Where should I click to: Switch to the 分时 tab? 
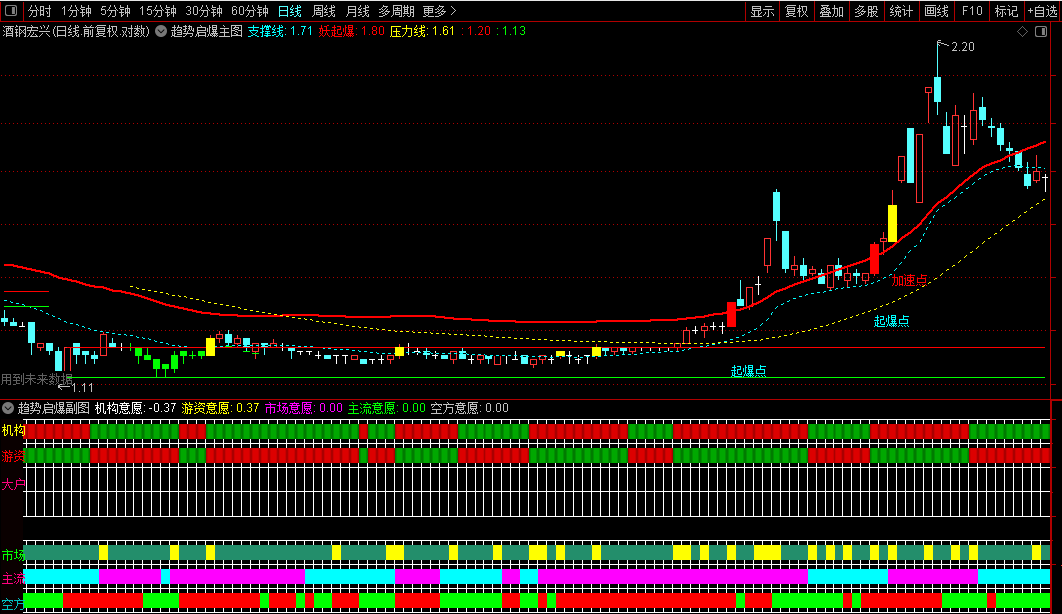tap(39, 12)
